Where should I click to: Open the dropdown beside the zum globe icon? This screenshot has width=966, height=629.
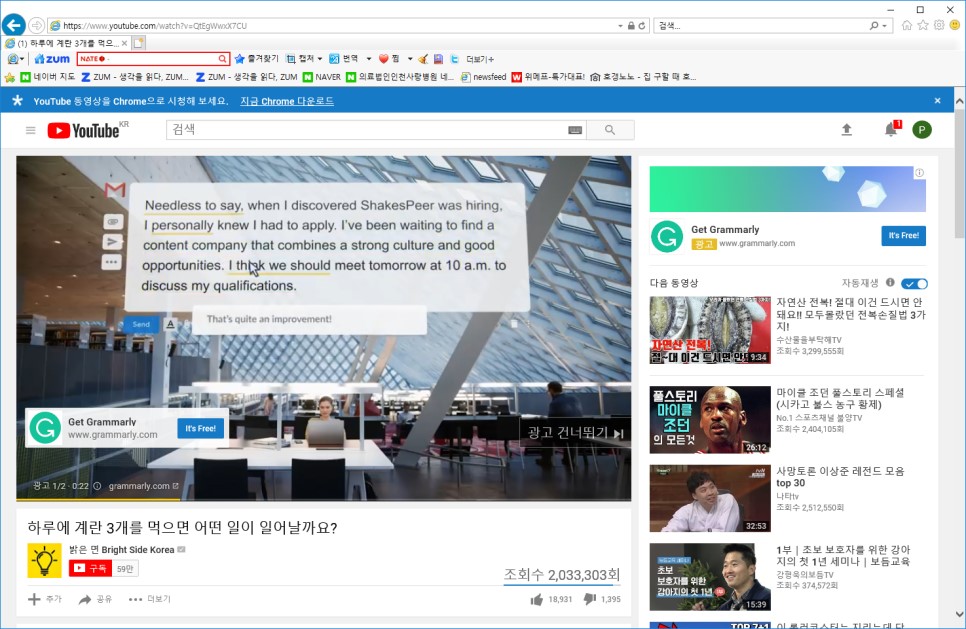(22, 59)
